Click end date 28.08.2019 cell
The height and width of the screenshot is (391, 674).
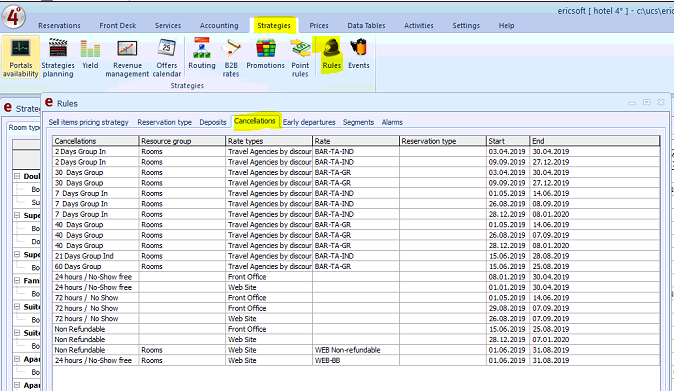click(595, 256)
